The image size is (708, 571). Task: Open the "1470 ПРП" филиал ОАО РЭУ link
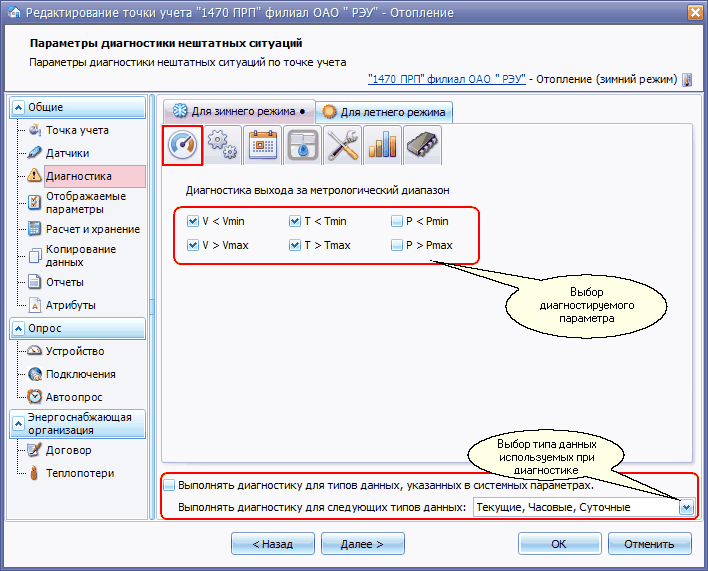446,79
